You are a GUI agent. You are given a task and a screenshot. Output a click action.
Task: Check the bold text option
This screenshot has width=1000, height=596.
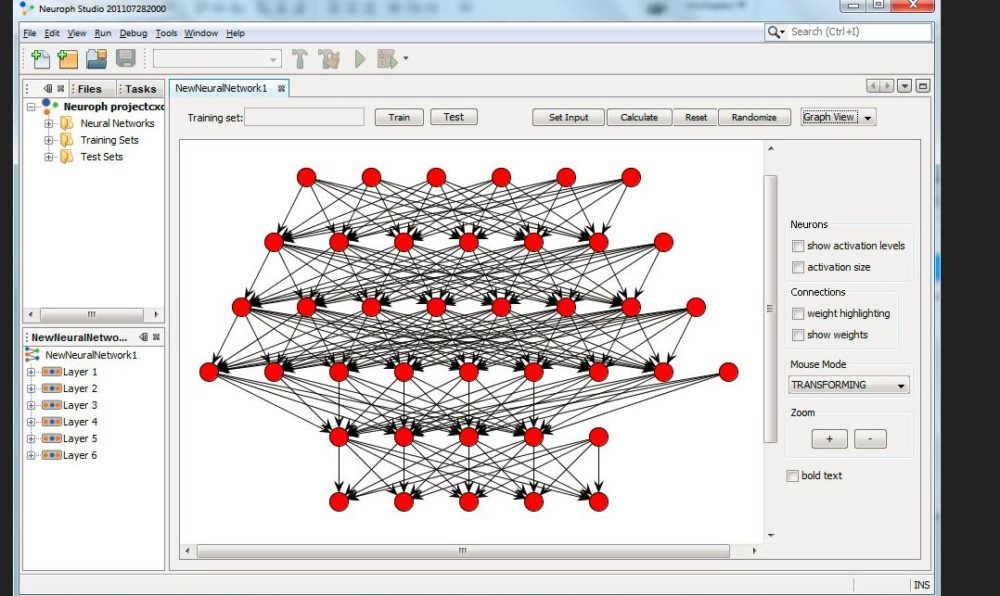pyautogui.click(x=793, y=476)
